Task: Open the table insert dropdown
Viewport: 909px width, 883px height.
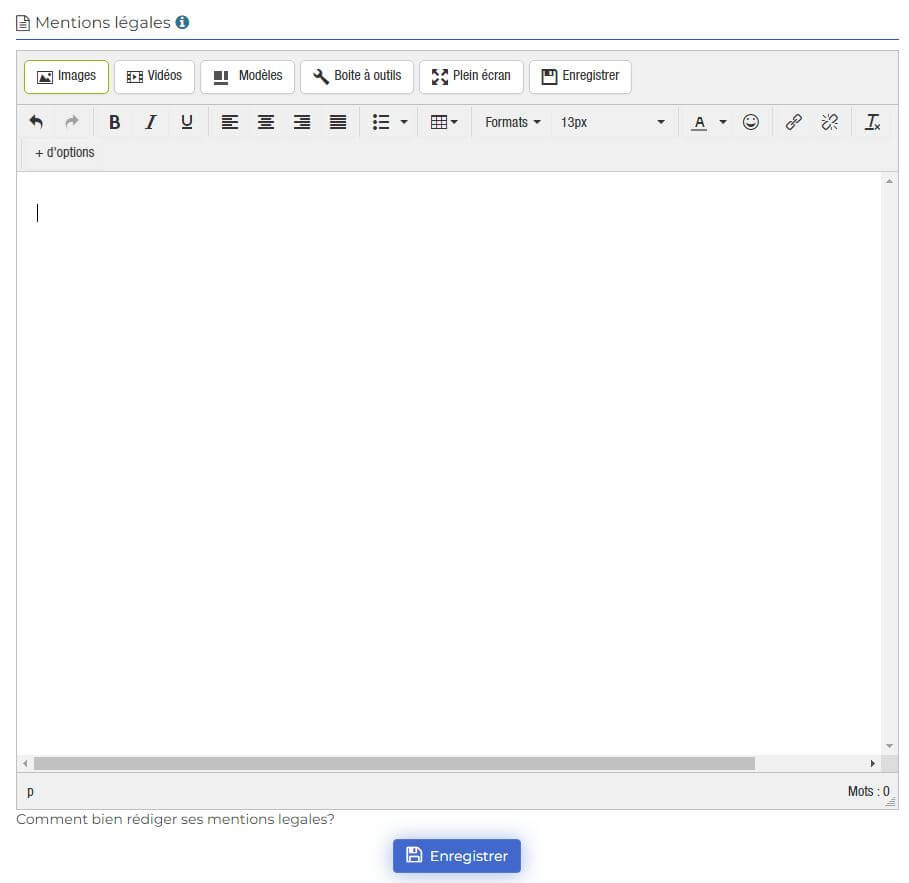Action: tap(444, 122)
